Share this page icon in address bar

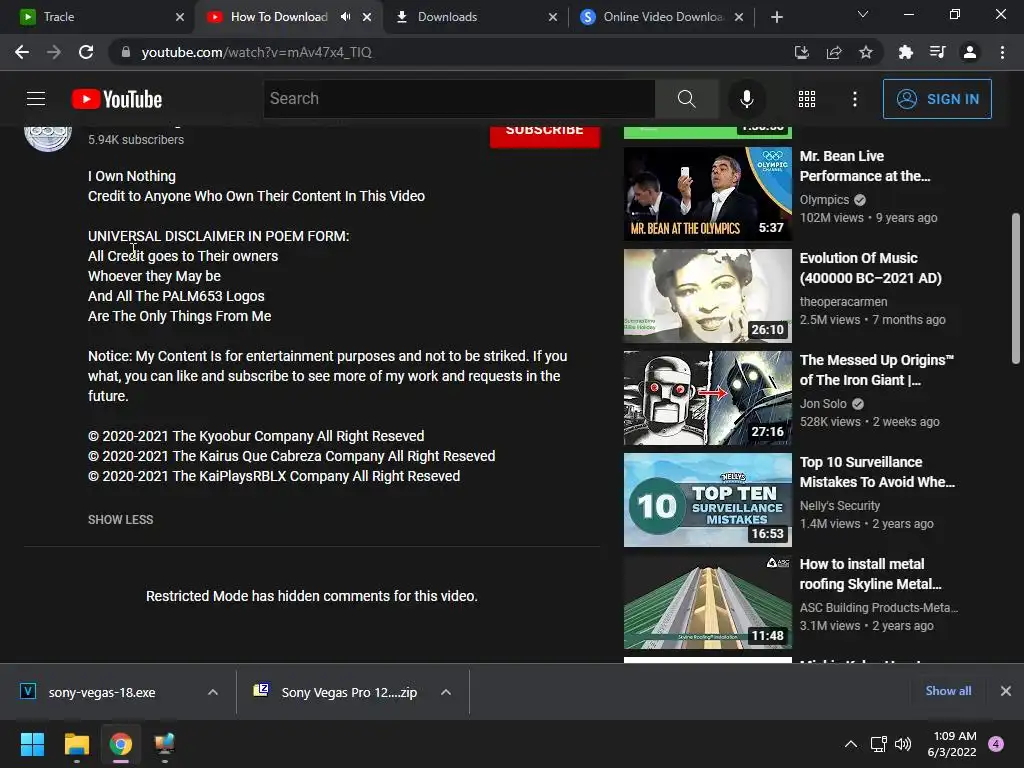[x=834, y=52]
